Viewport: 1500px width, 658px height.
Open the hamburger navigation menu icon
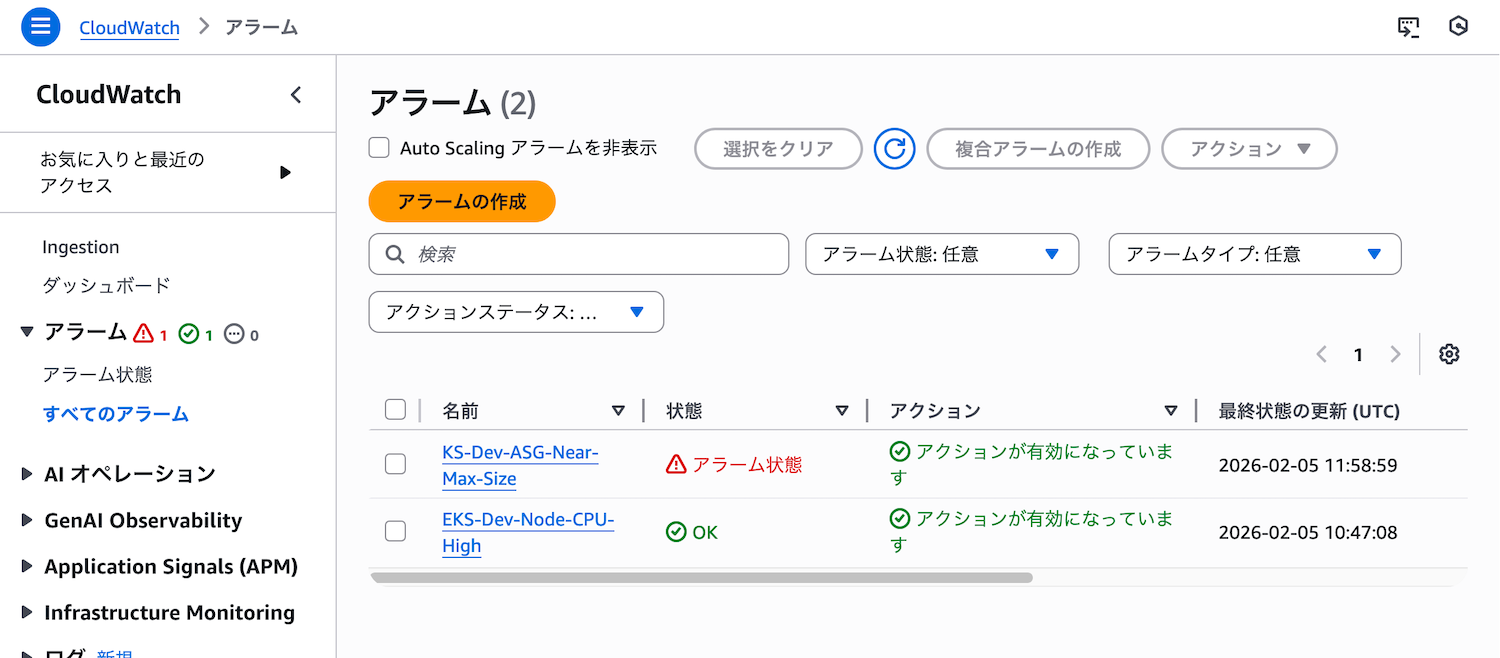(41, 26)
